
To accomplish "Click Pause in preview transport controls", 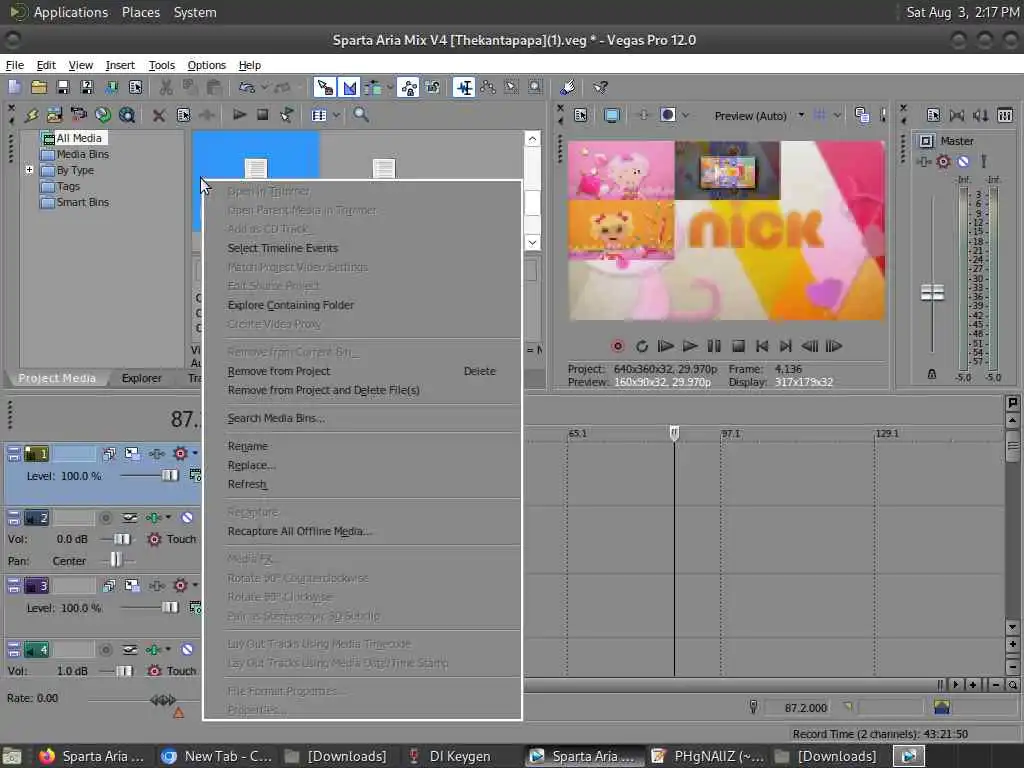I will (714, 346).
